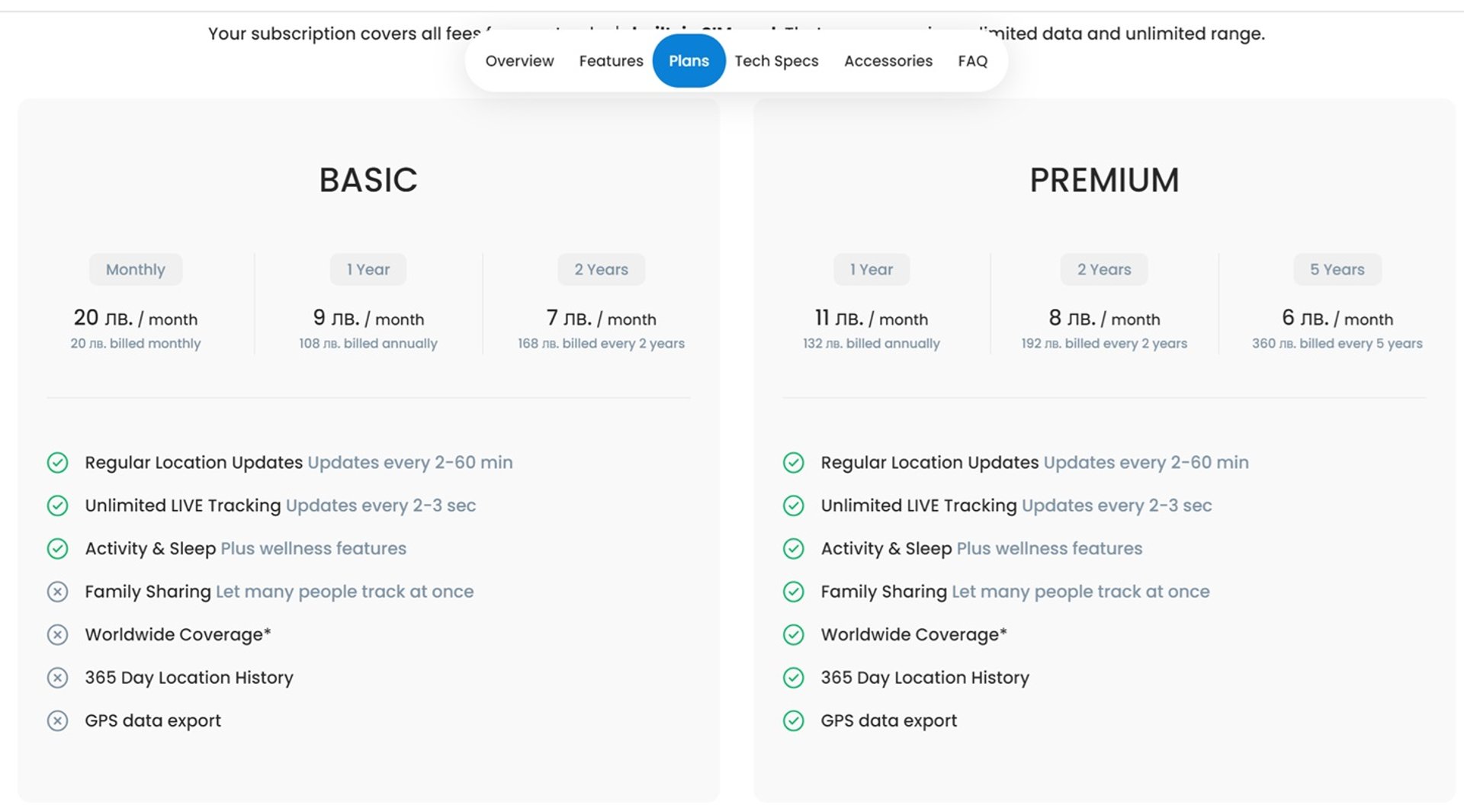Screen dimensions: 1464x812
Task: Click Premium Activity & Sleep check icon
Action: tap(794, 549)
